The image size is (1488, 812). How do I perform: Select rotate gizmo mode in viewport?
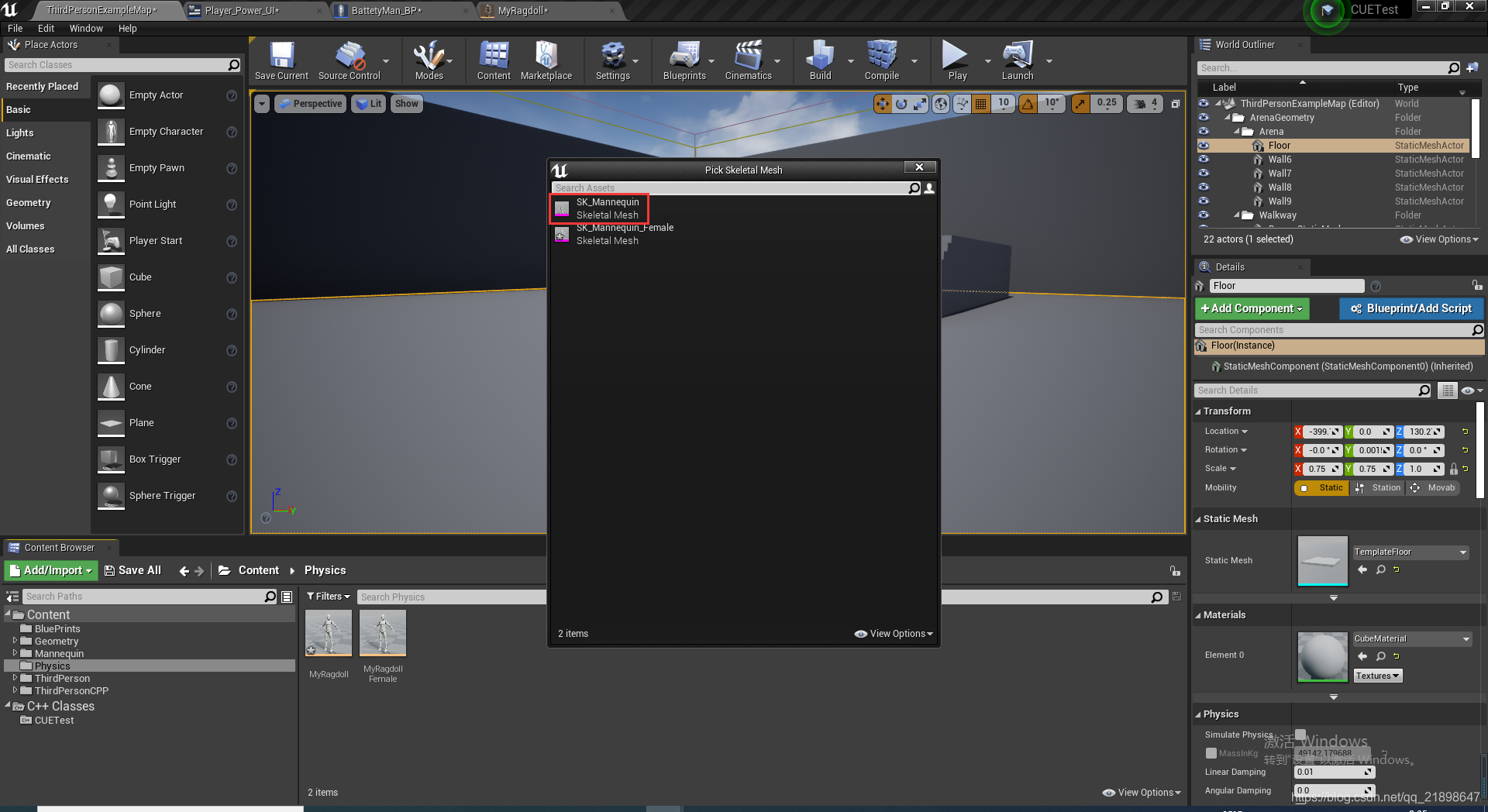pyautogui.click(x=901, y=104)
